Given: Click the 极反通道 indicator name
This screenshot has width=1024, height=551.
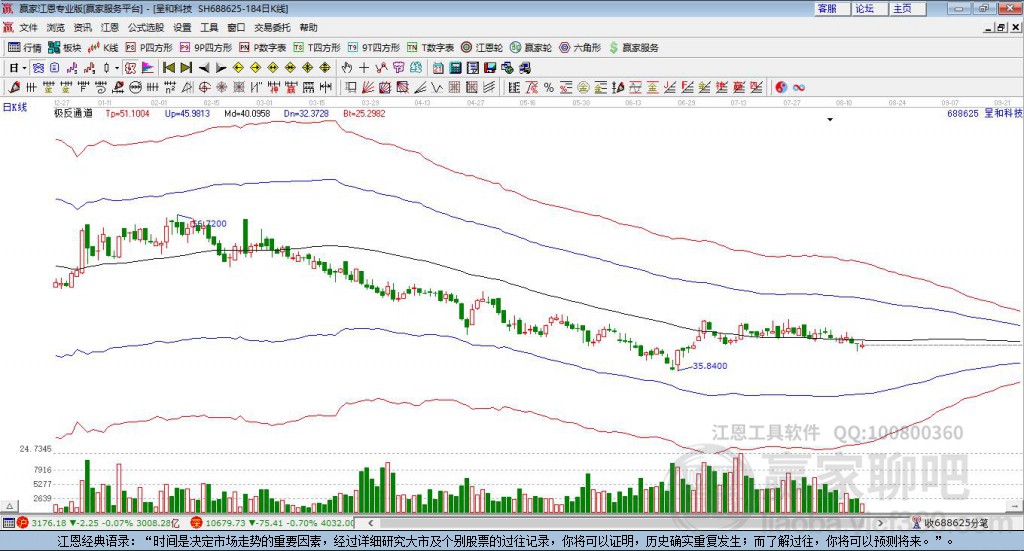Looking at the screenshot, I should pos(73,113).
